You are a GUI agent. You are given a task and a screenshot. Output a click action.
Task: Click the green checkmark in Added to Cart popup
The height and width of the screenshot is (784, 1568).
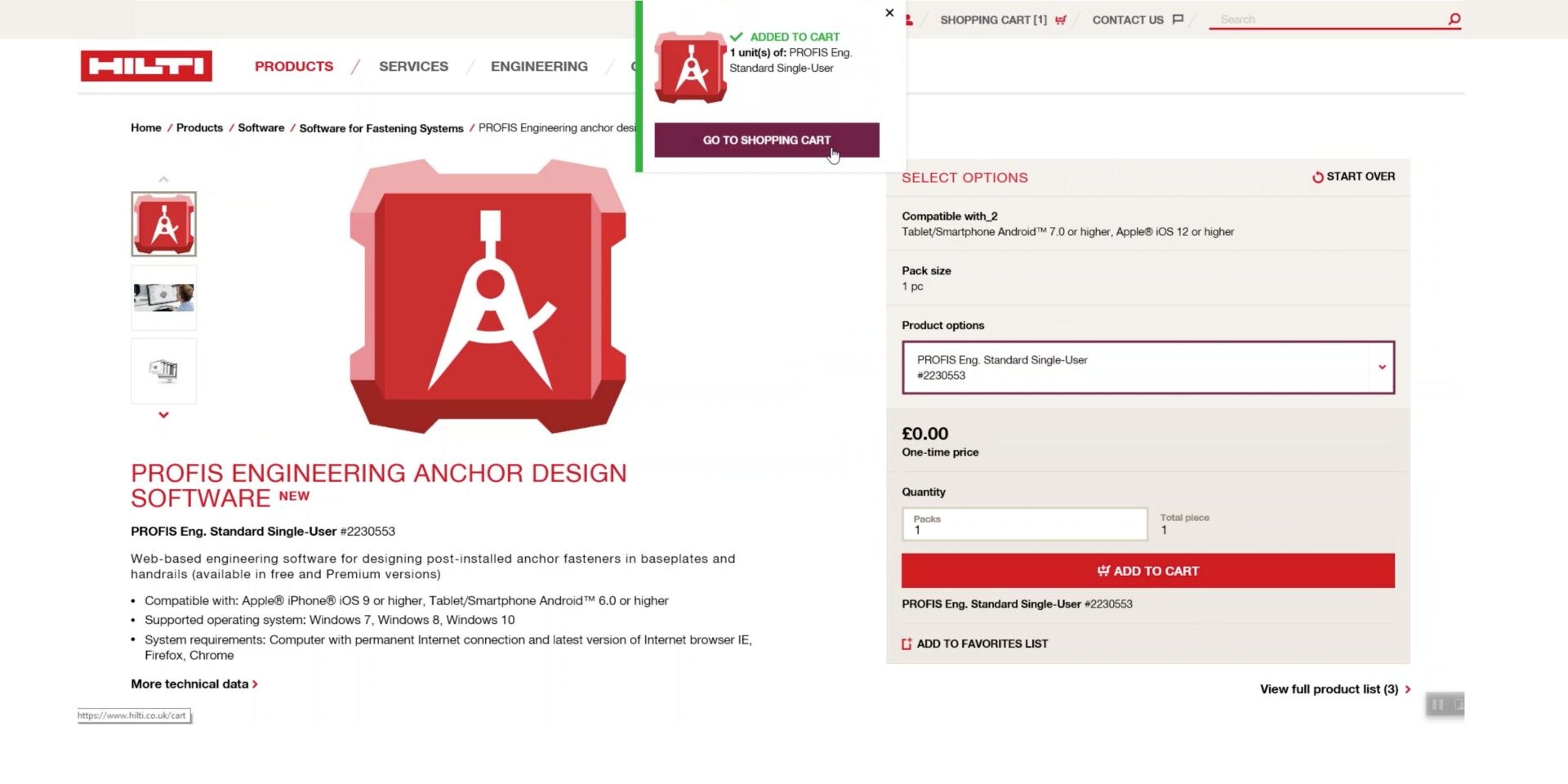(x=736, y=36)
